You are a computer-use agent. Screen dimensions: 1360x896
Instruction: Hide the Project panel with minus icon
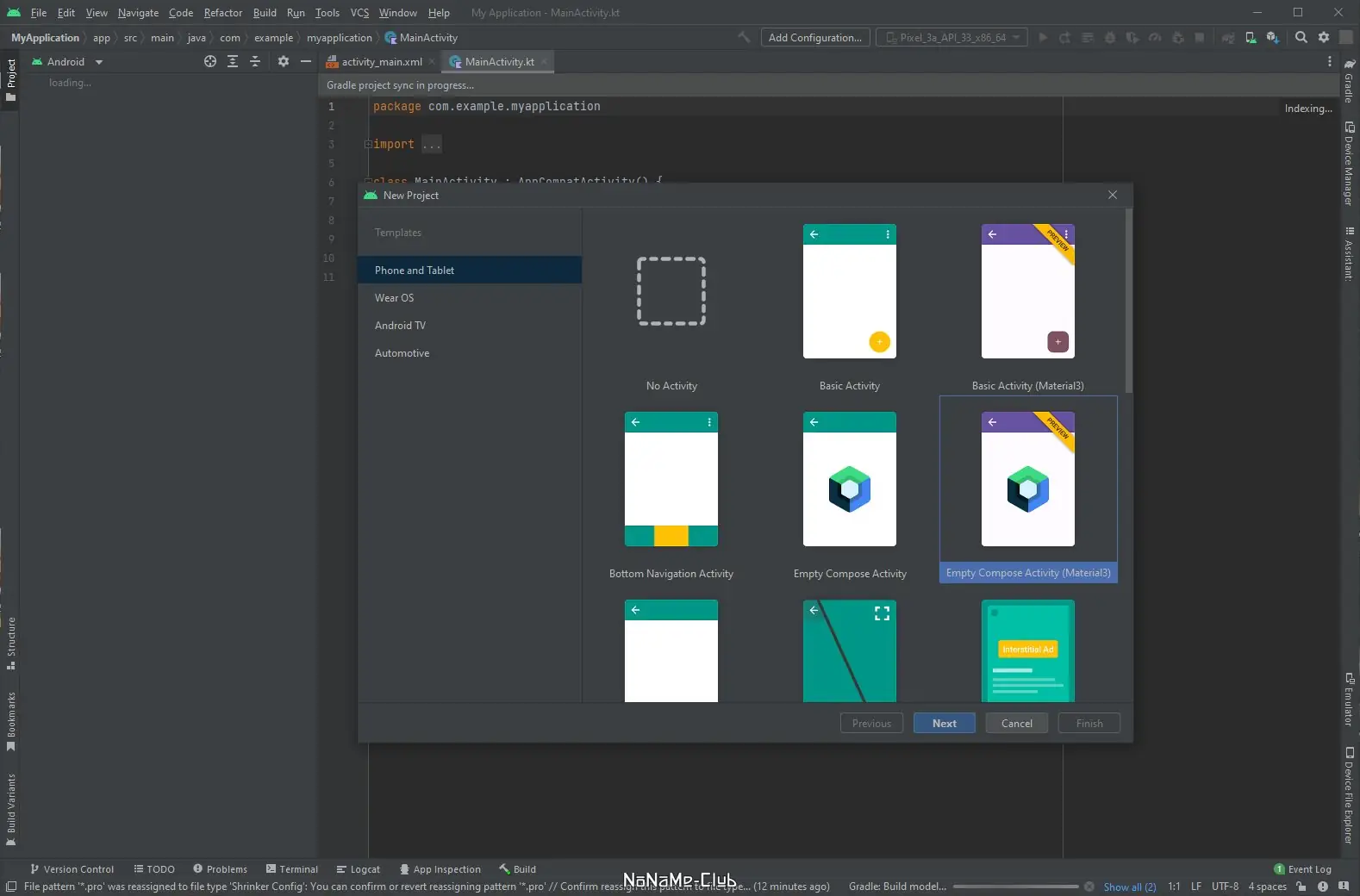(x=305, y=61)
